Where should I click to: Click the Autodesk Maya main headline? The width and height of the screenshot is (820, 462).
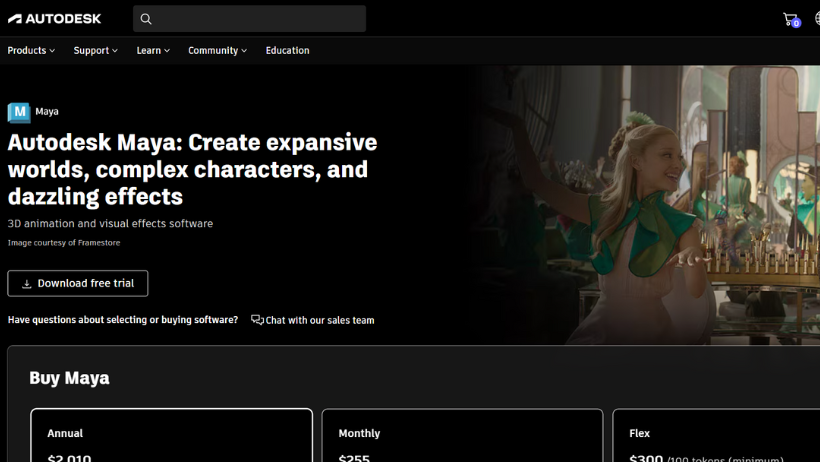192,170
